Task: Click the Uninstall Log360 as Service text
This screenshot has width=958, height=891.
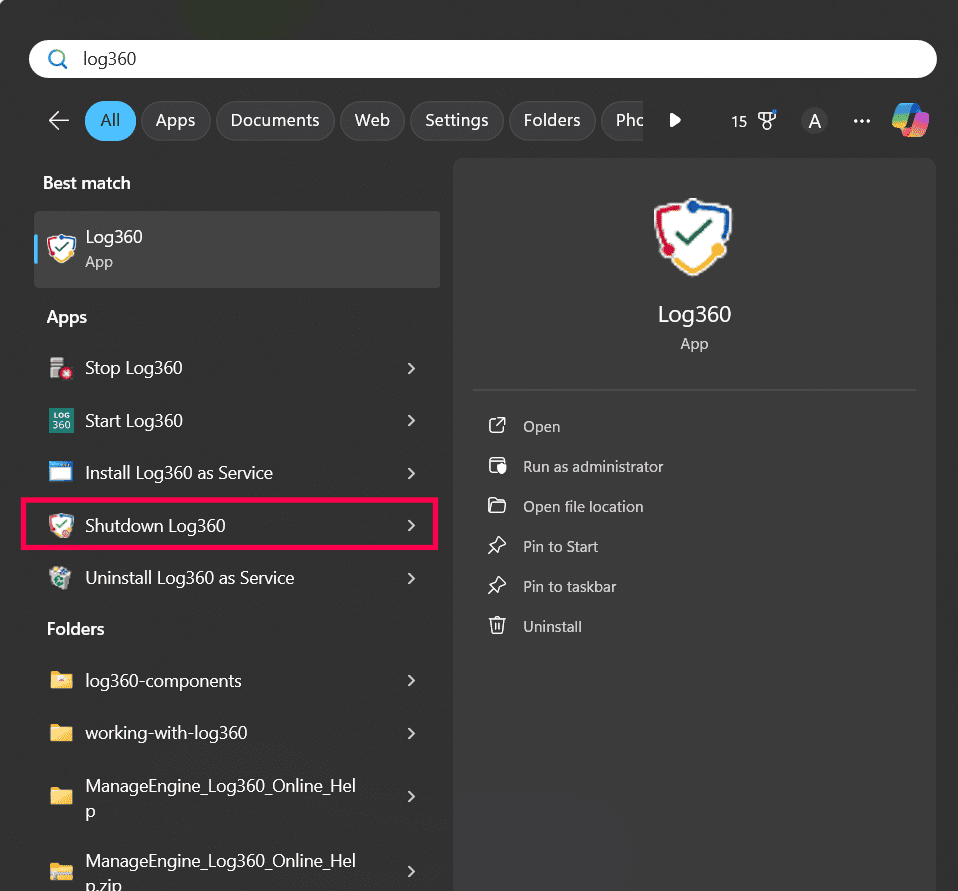Action: click(189, 578)
